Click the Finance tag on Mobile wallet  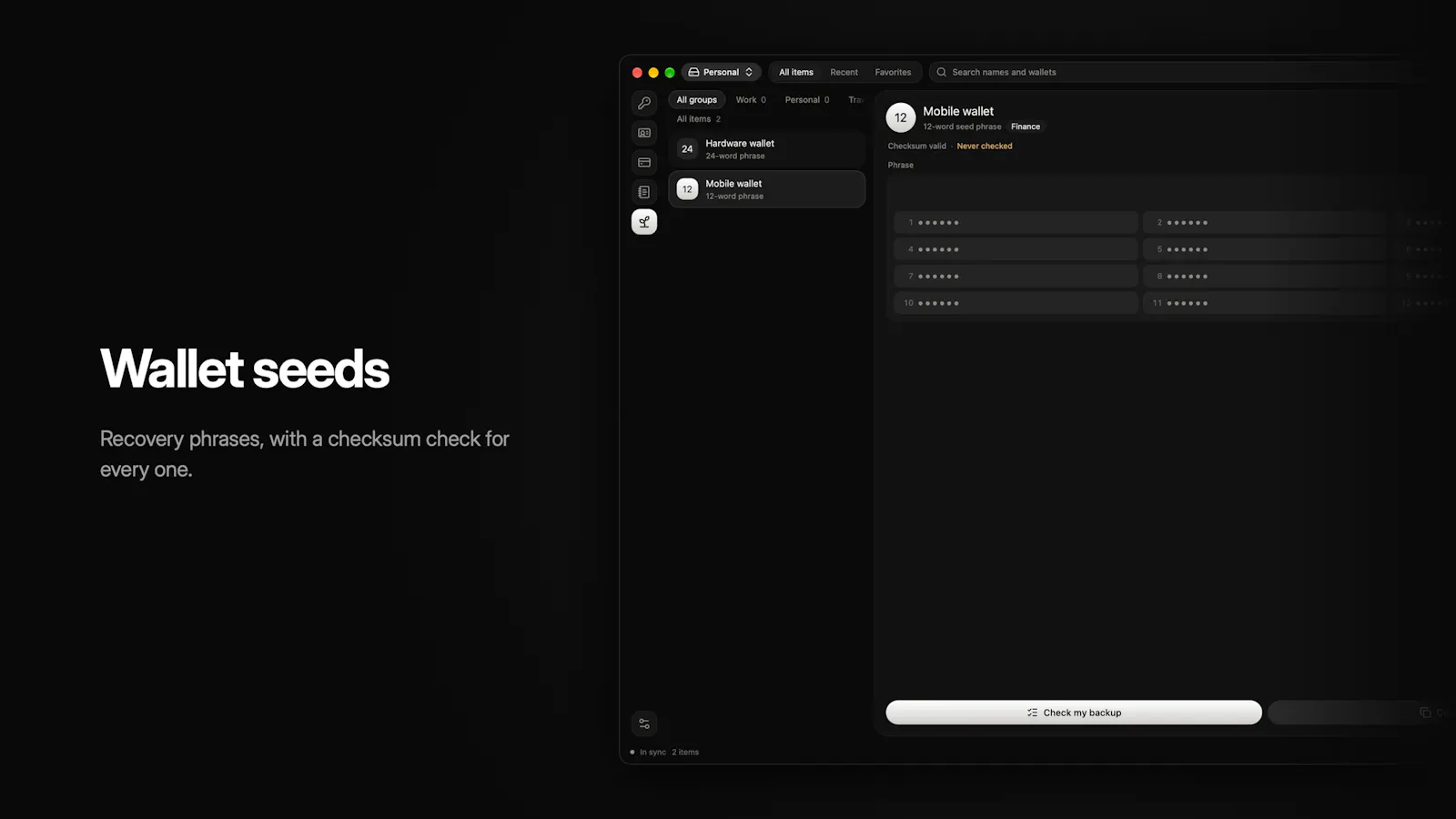click(1026, 126)
